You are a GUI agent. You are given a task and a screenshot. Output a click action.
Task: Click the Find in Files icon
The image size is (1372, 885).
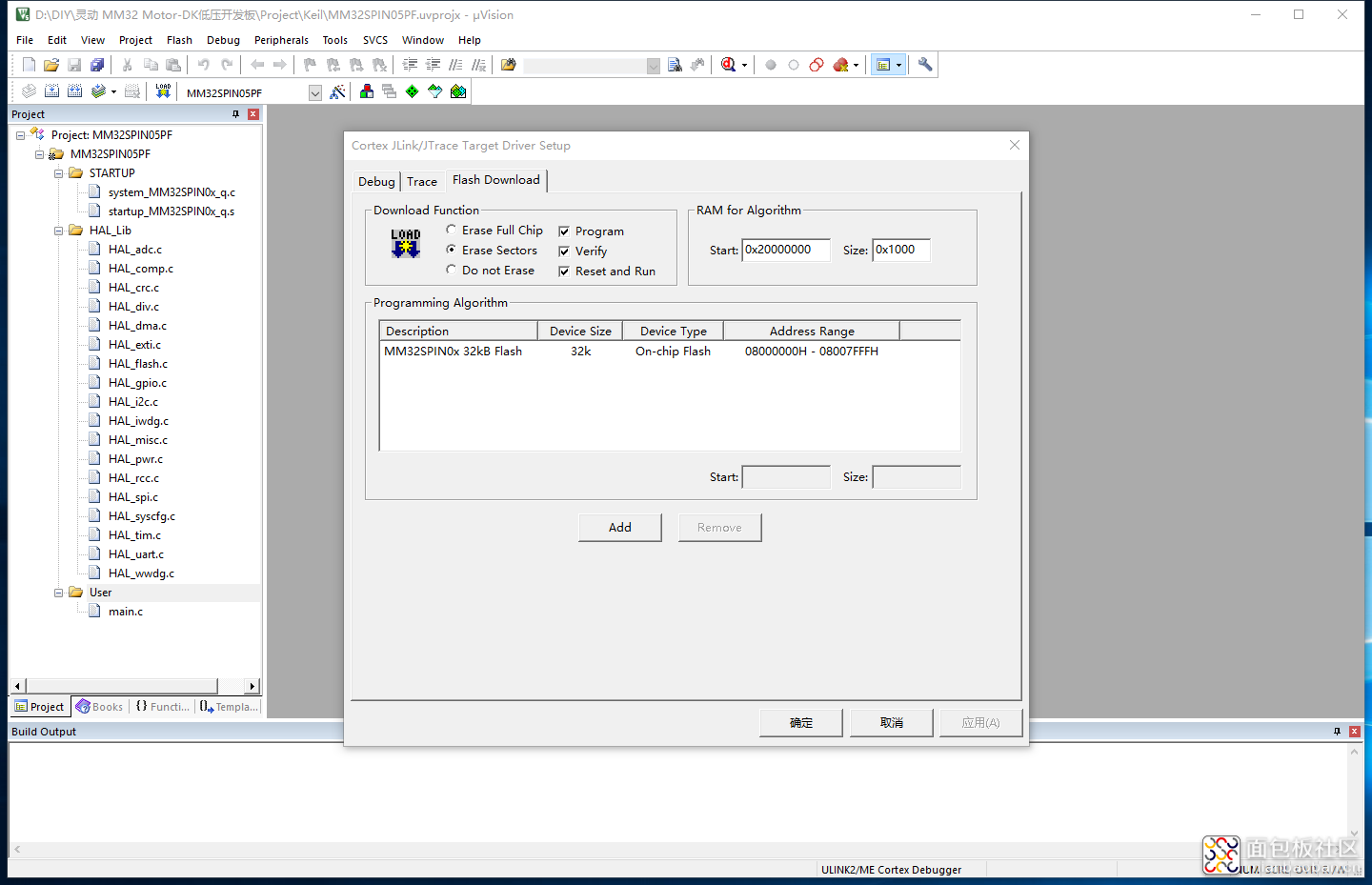pyautogui.click(x=675, y=65)
